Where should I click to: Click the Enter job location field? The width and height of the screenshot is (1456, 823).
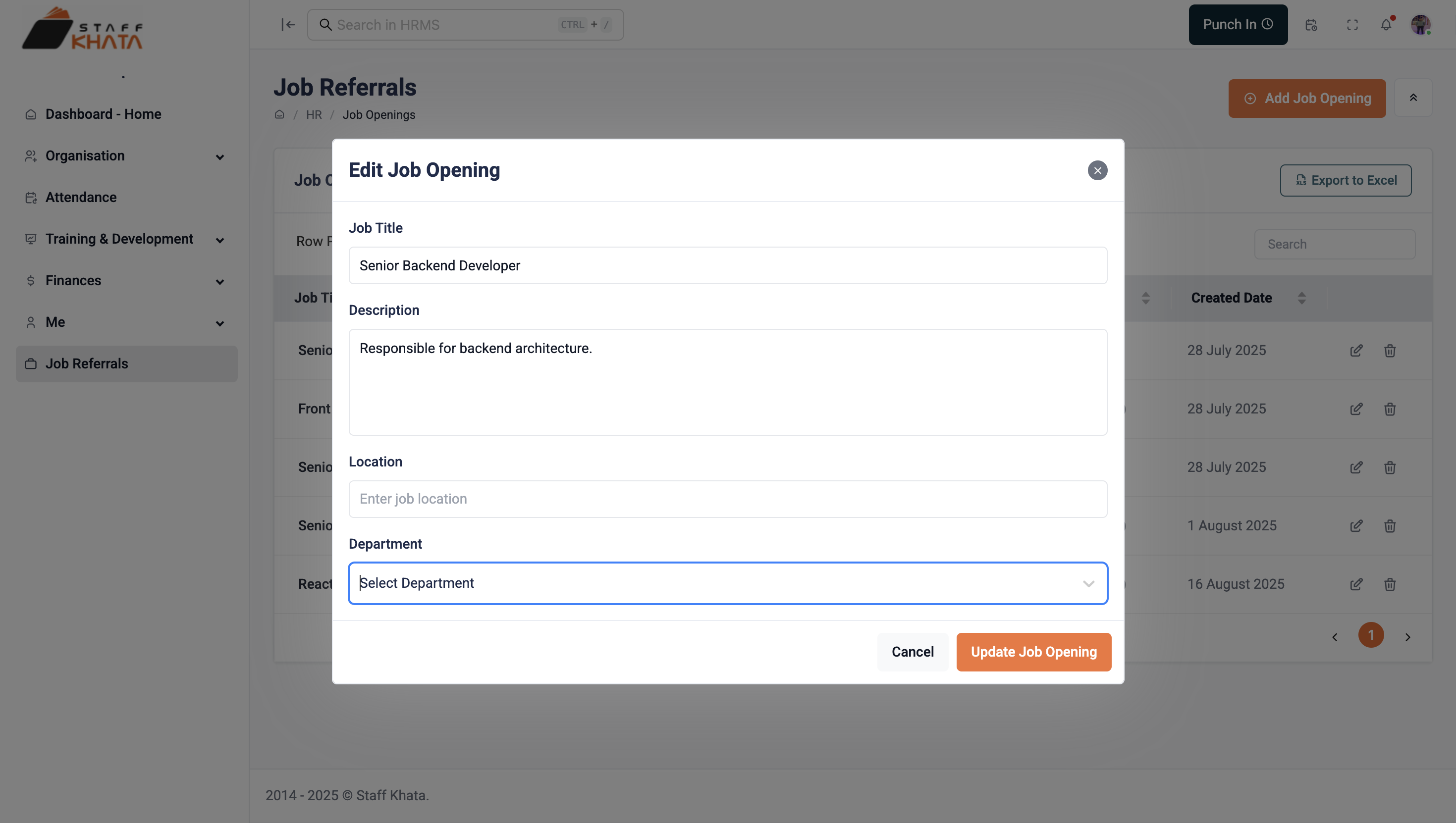pos(727,499)
